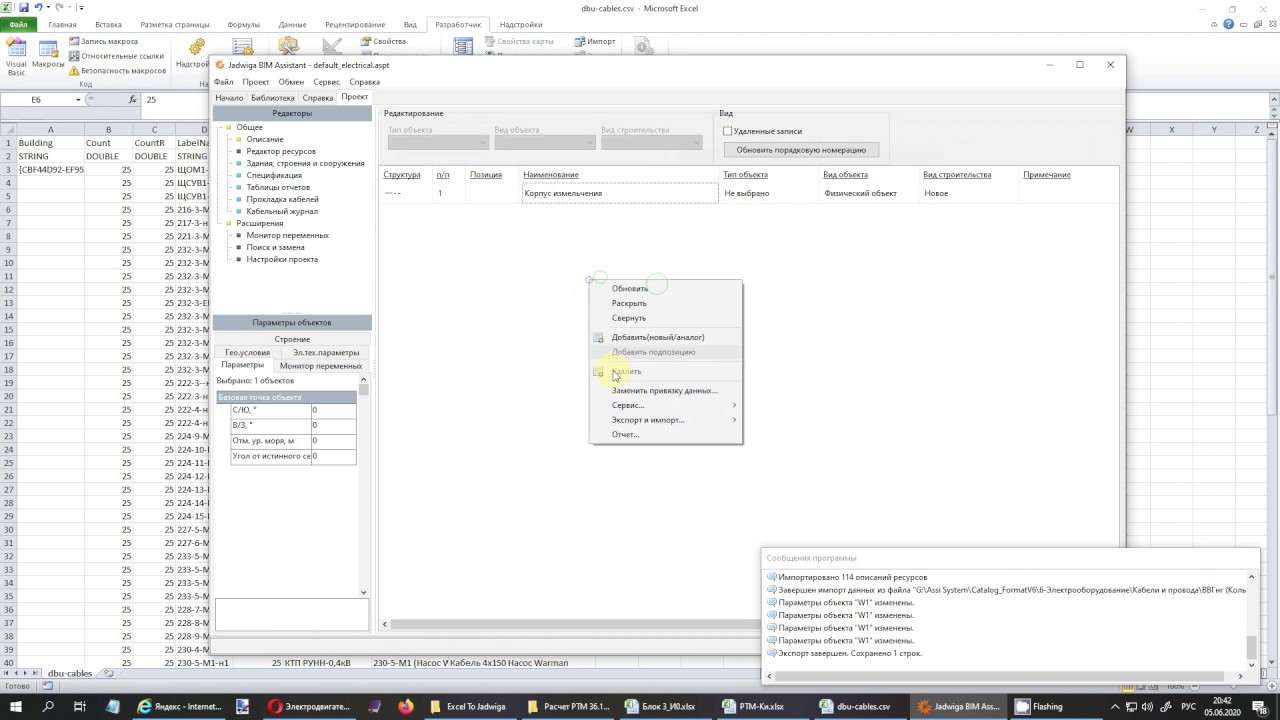Open Jadwiga Сервис menu
The image size is (1280, 720).
pos(326,82)
